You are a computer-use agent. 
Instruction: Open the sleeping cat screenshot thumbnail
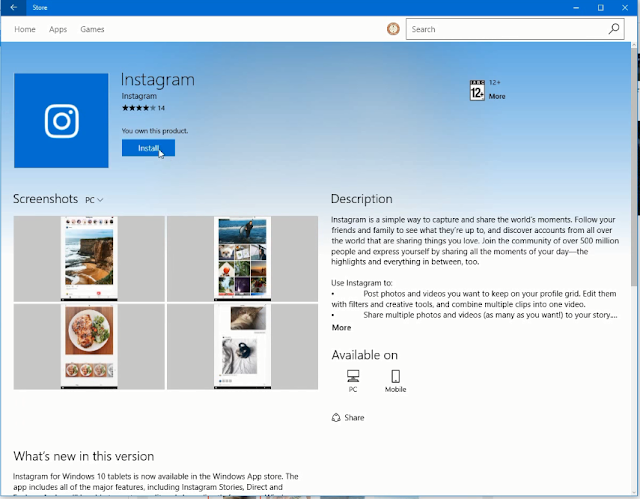[x=242, y=346]
